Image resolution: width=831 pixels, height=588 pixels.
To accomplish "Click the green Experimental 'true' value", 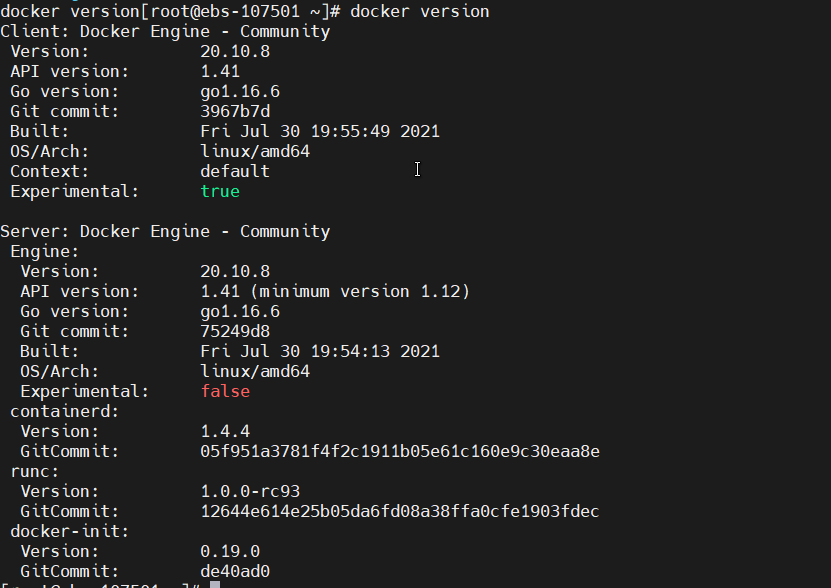I will click(220, 192).
